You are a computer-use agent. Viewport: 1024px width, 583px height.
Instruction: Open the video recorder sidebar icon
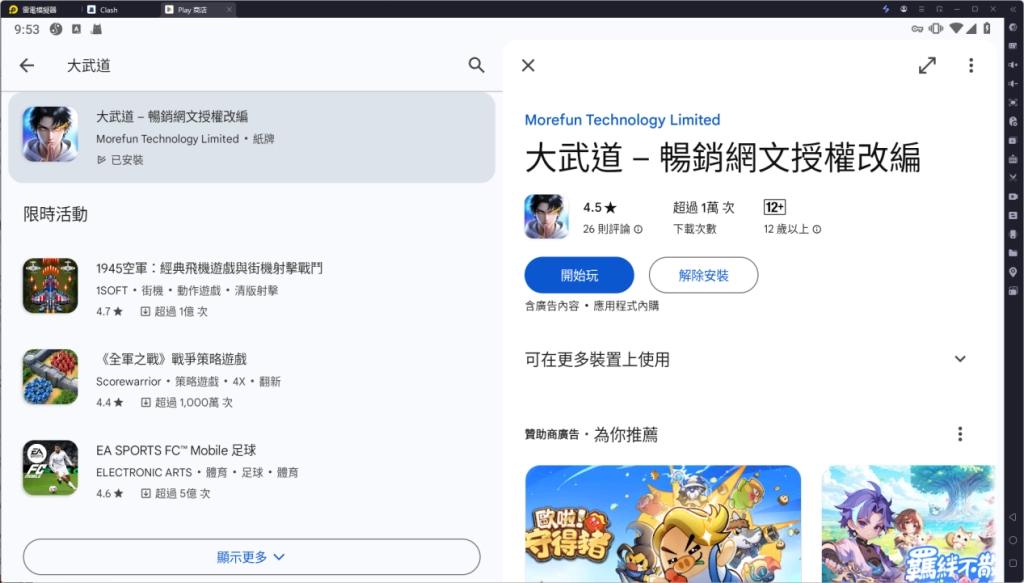tap(1013, 197)
